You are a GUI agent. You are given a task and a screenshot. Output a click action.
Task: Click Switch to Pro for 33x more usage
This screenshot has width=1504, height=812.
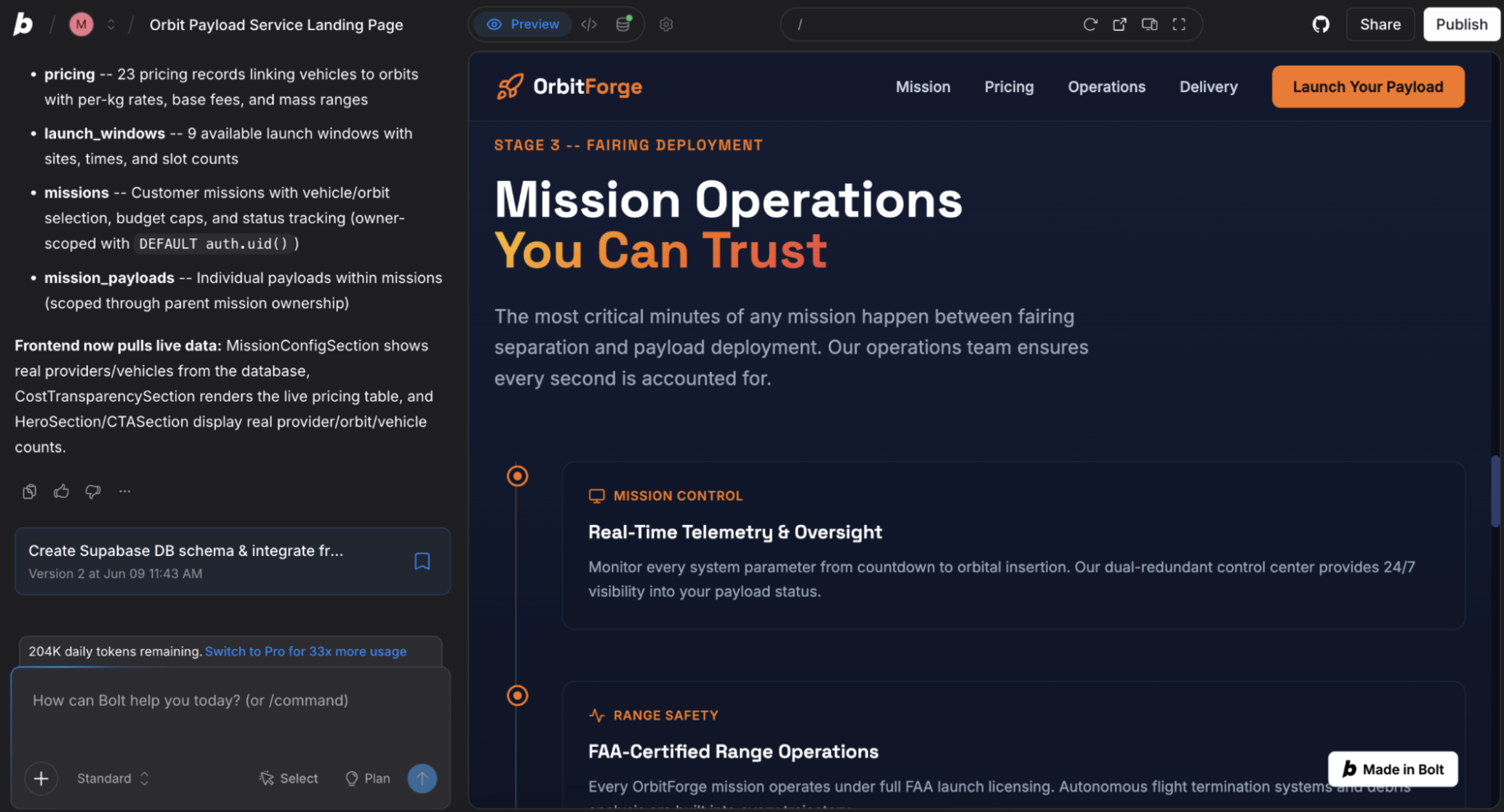pos(306,652)
